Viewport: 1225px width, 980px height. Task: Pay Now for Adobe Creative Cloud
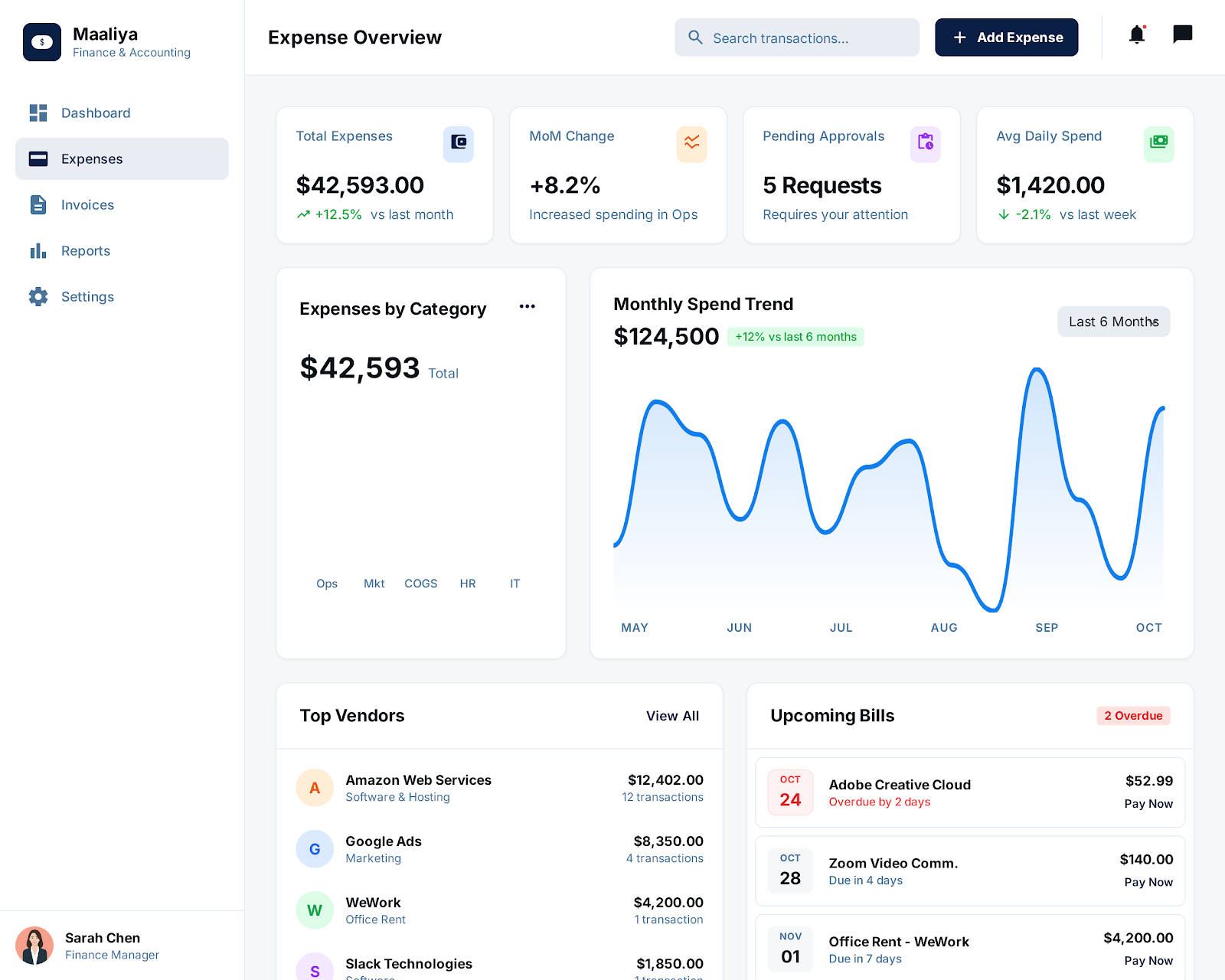pos(1148,804)
